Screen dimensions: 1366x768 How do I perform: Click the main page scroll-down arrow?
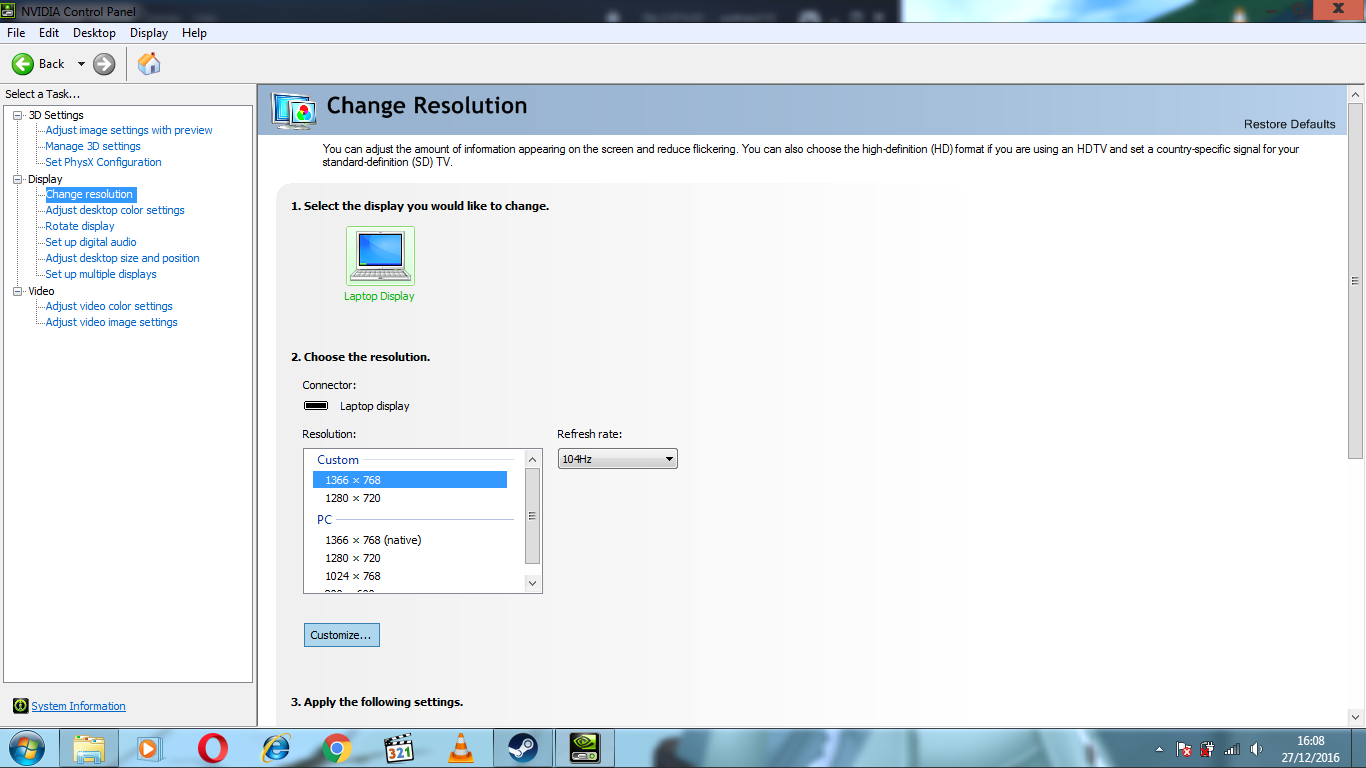(x=1356, y=717)
